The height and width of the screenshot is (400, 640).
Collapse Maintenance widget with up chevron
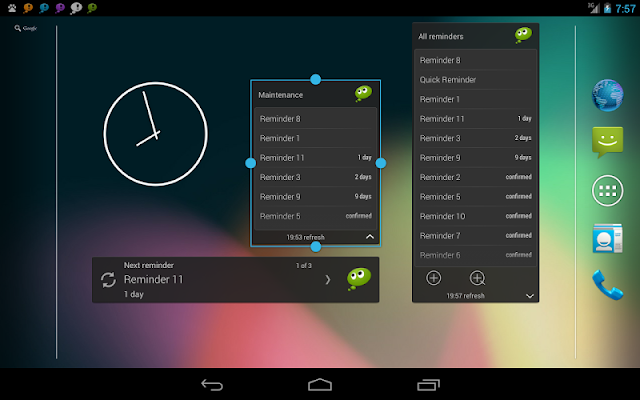tap(370, 237)
